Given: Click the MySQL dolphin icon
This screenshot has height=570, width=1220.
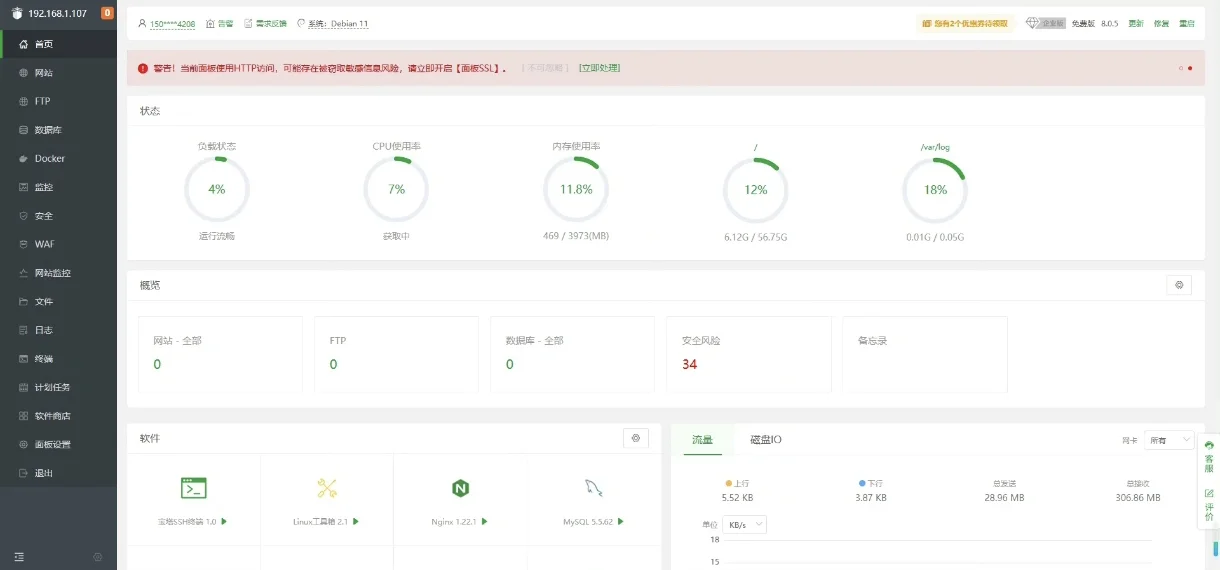Looking at the screenshot, I should point(594,488).
